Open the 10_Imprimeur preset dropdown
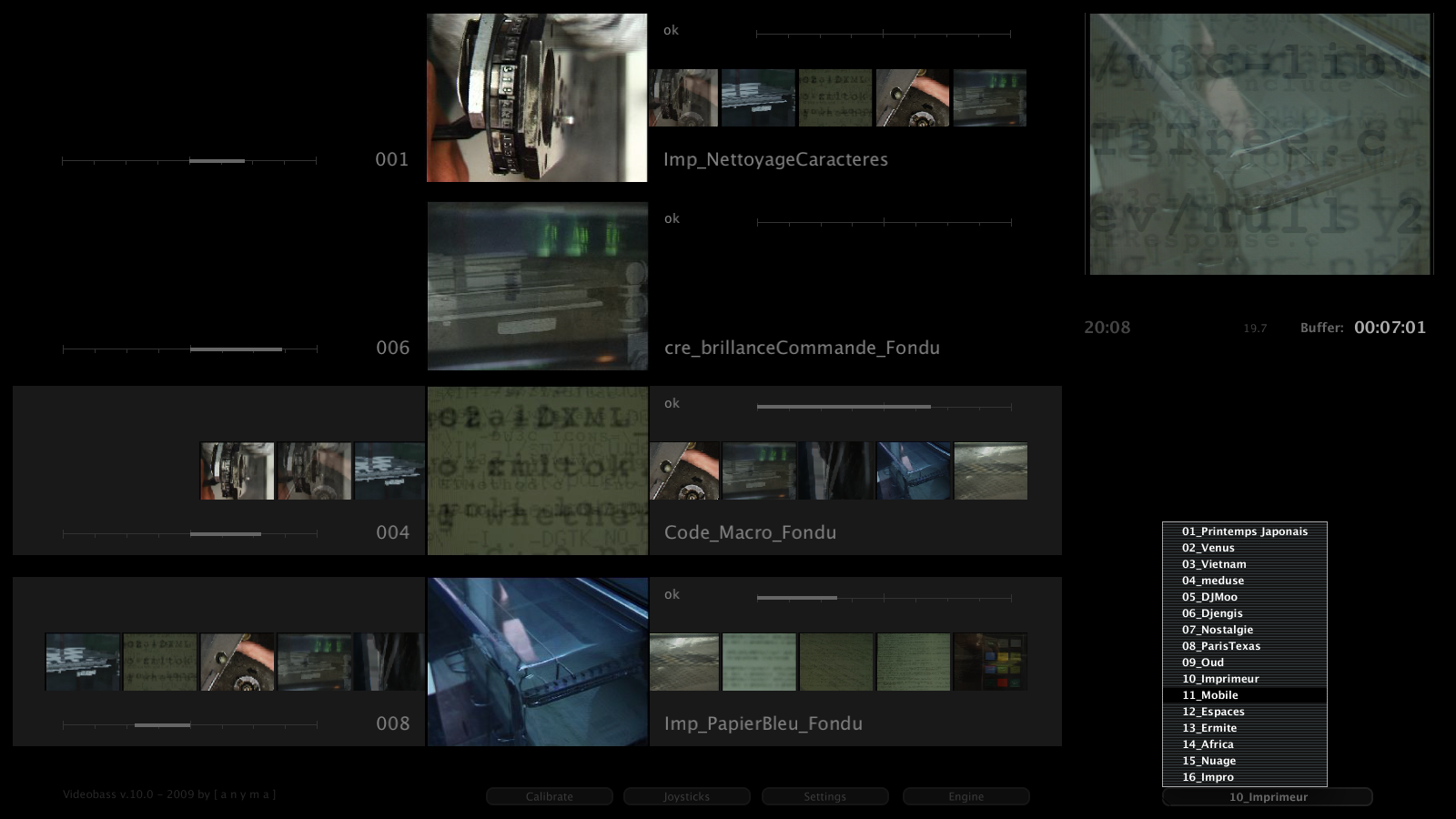1456x819 pixels. 1267,797
